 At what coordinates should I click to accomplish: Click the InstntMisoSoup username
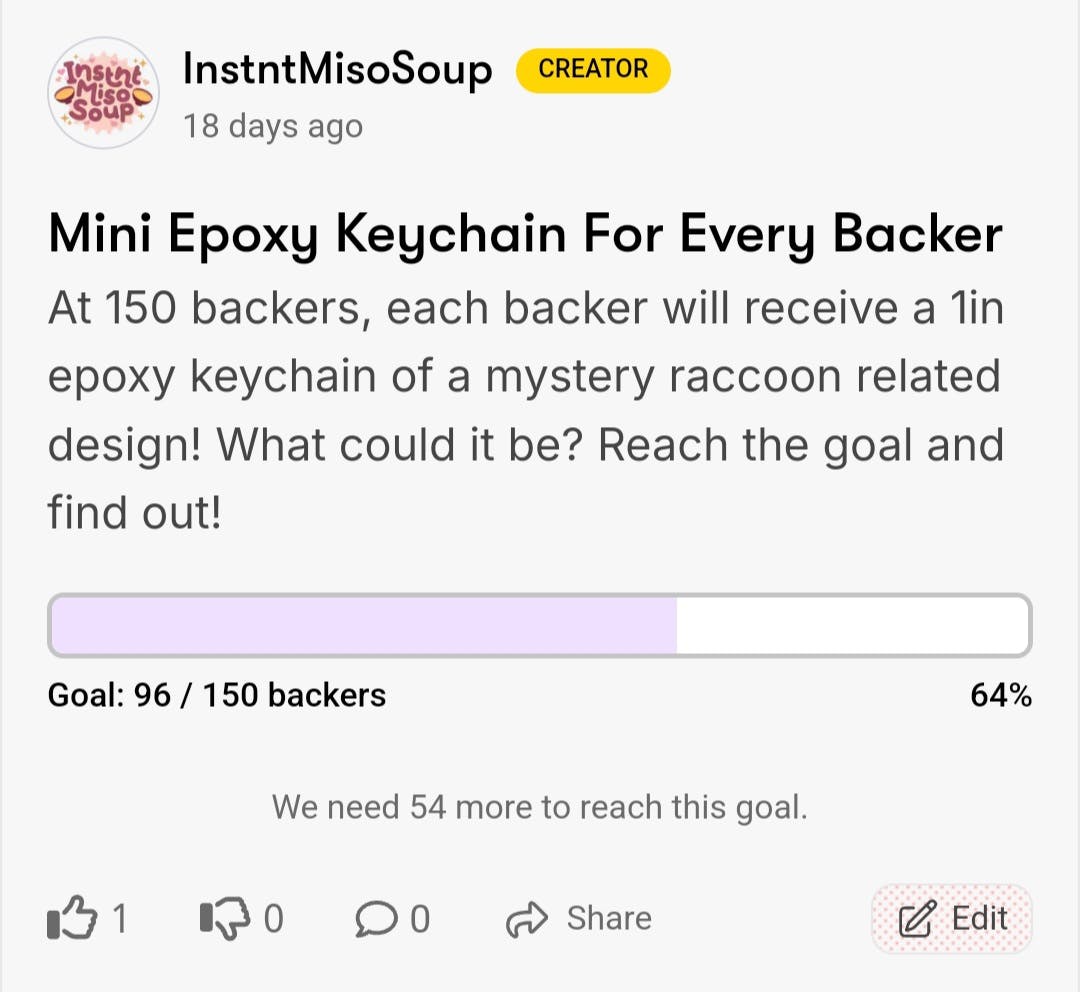[x=337, y=70]
